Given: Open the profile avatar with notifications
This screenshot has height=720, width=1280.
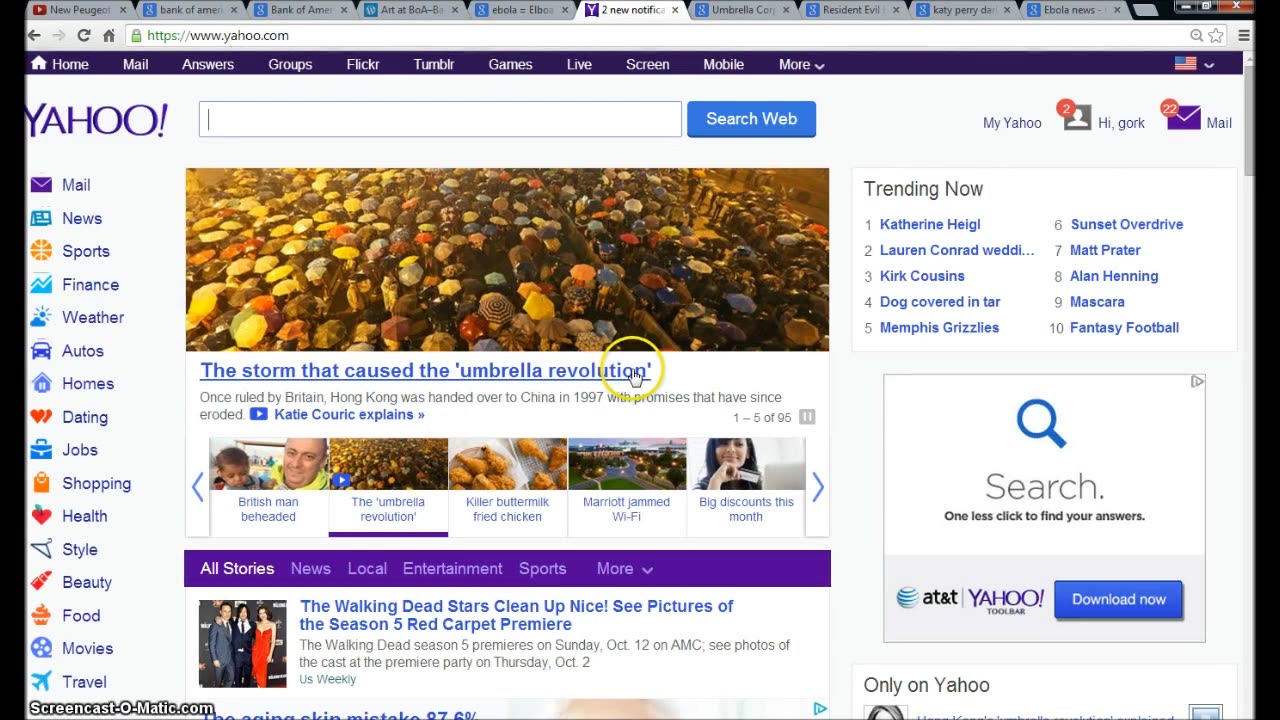Looking at the screenshot, I should tap(1076, 117).
